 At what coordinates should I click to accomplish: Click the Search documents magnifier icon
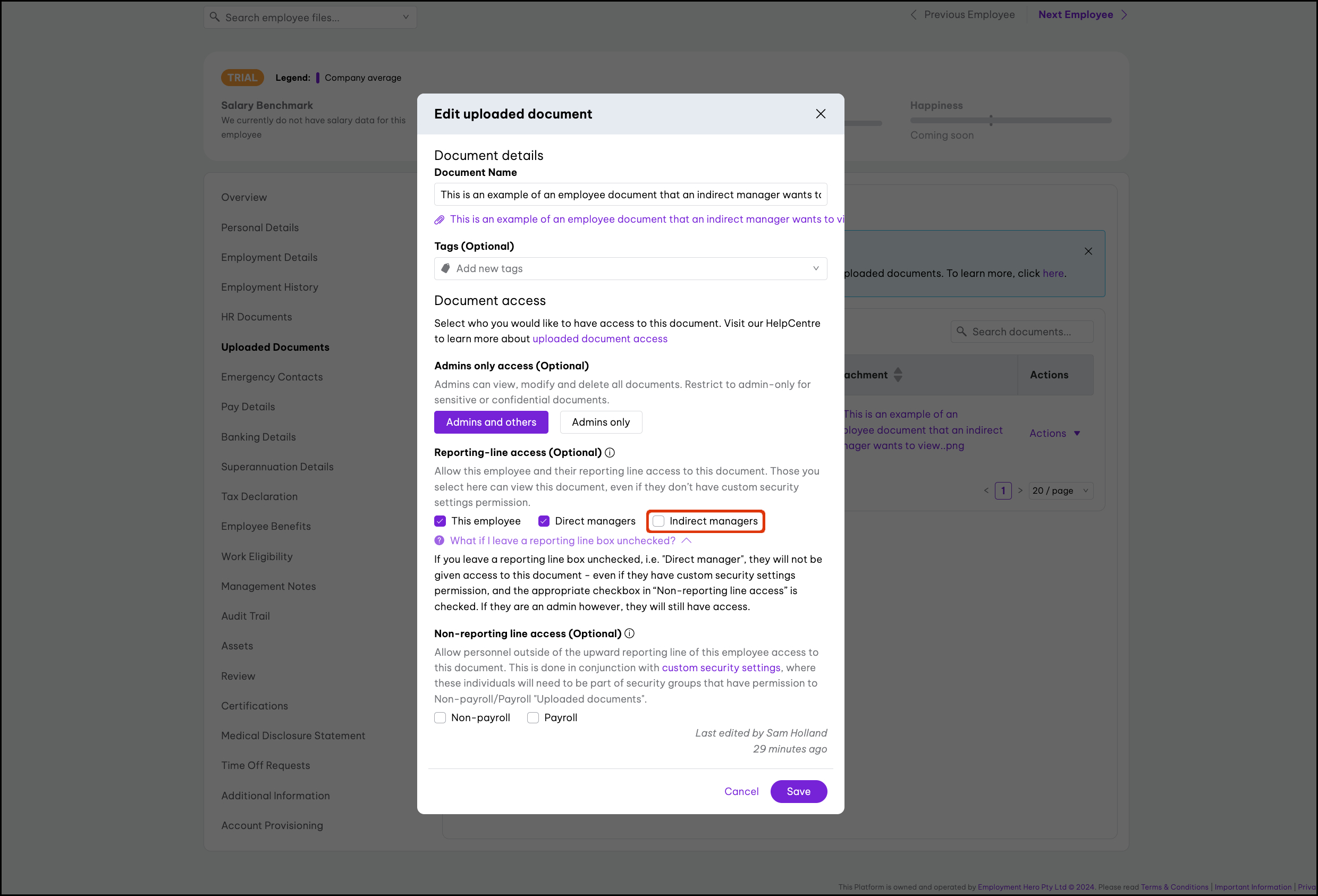coord(961,331)
